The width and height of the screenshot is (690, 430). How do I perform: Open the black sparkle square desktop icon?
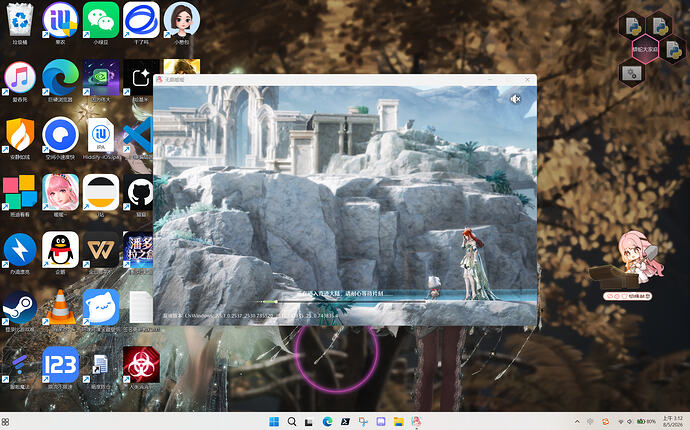[x=140, y=77]
